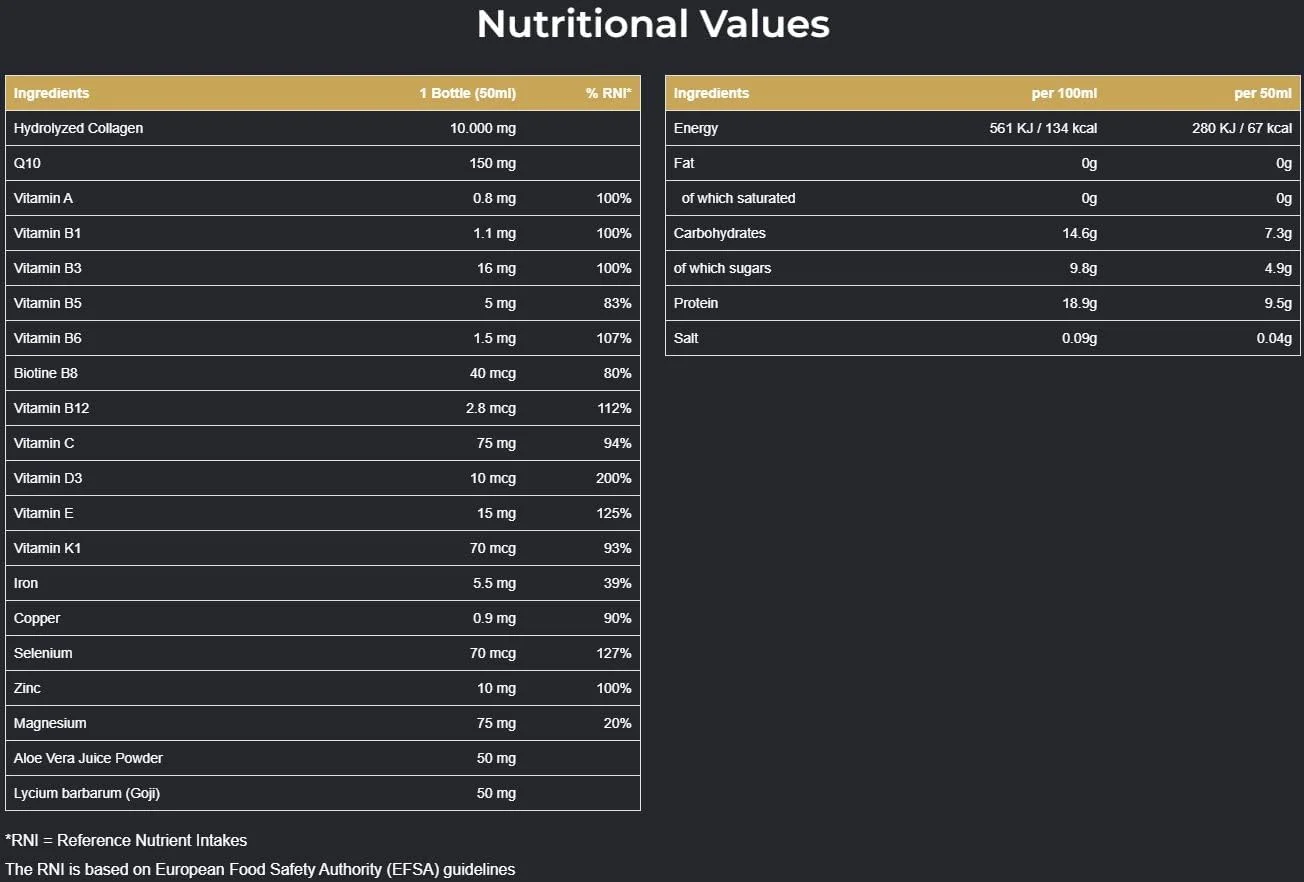The height and width of the screenshot is (882, 1304).
Task: Select the Energy row label
Action: (696, 128)
